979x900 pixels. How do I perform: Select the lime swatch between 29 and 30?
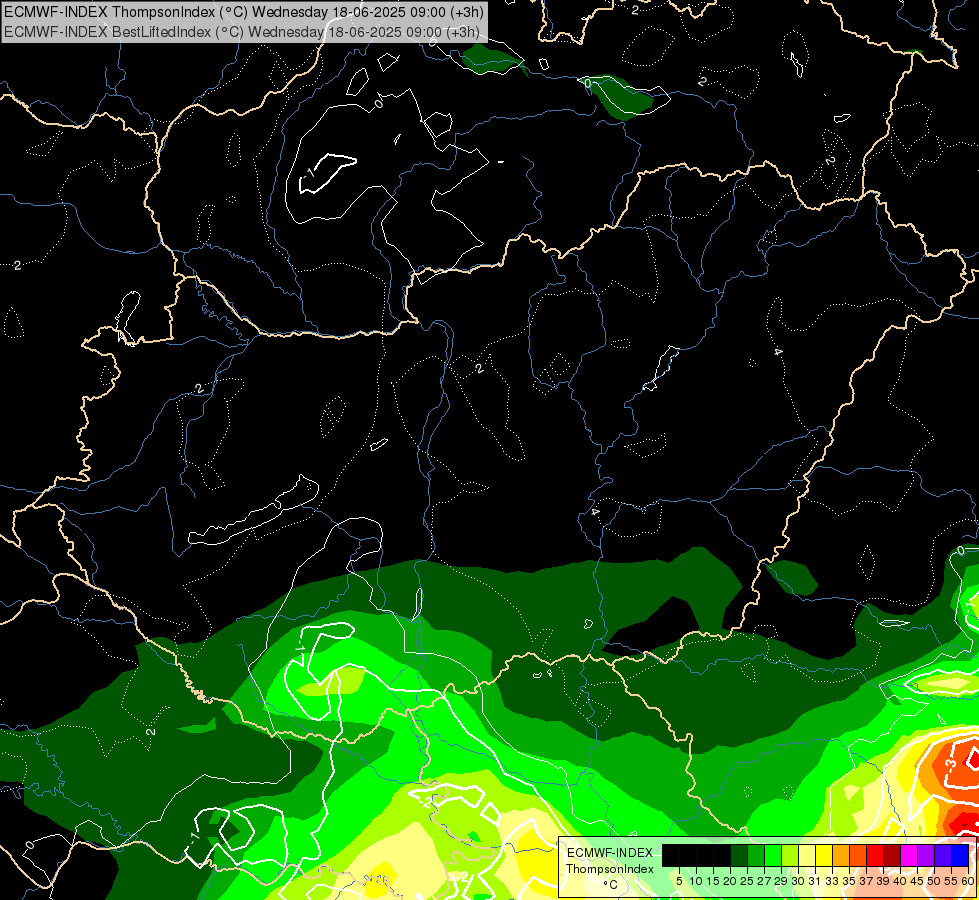[790, 855]
